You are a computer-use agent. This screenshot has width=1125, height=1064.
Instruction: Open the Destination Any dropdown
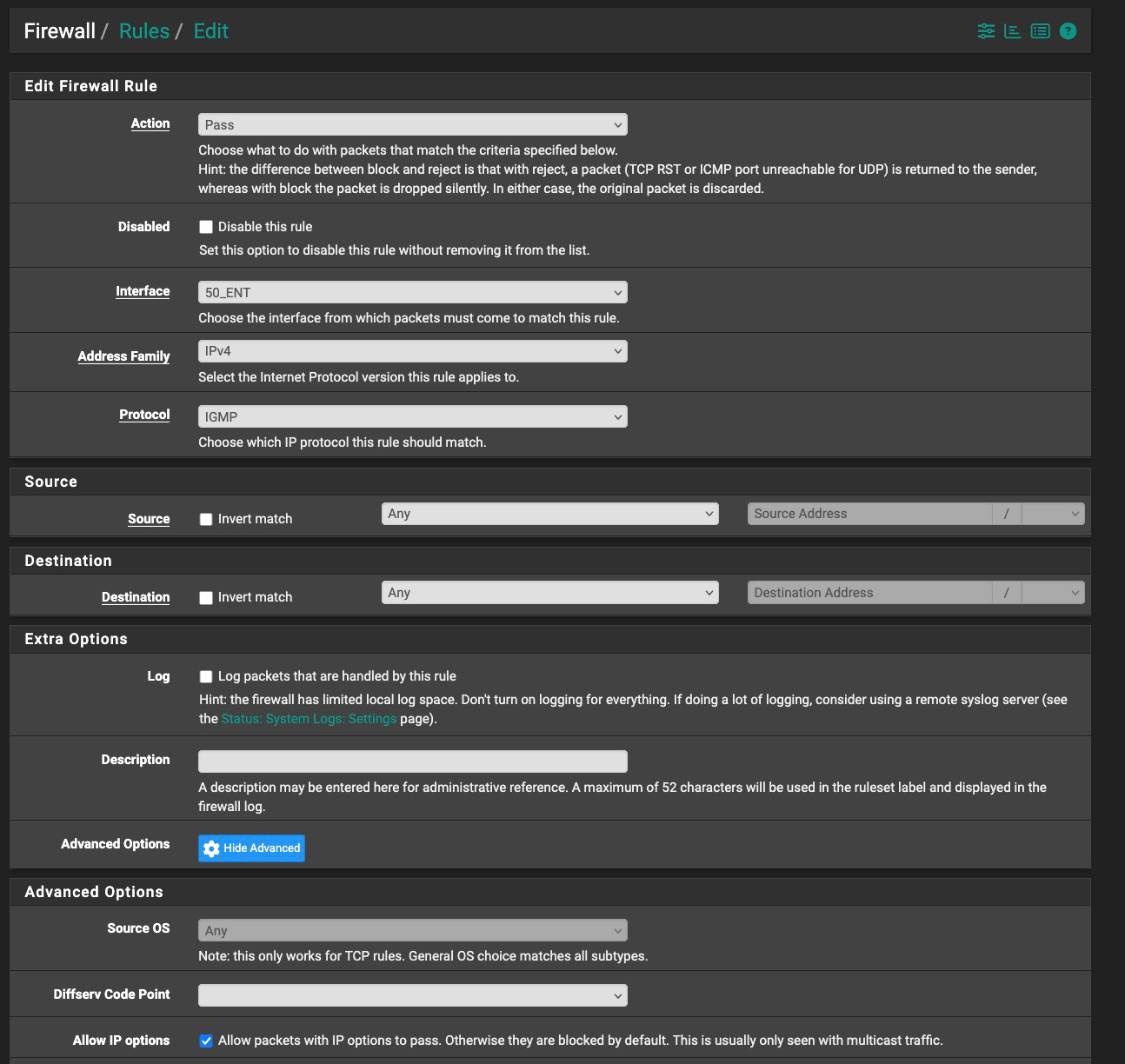[549, 592]
